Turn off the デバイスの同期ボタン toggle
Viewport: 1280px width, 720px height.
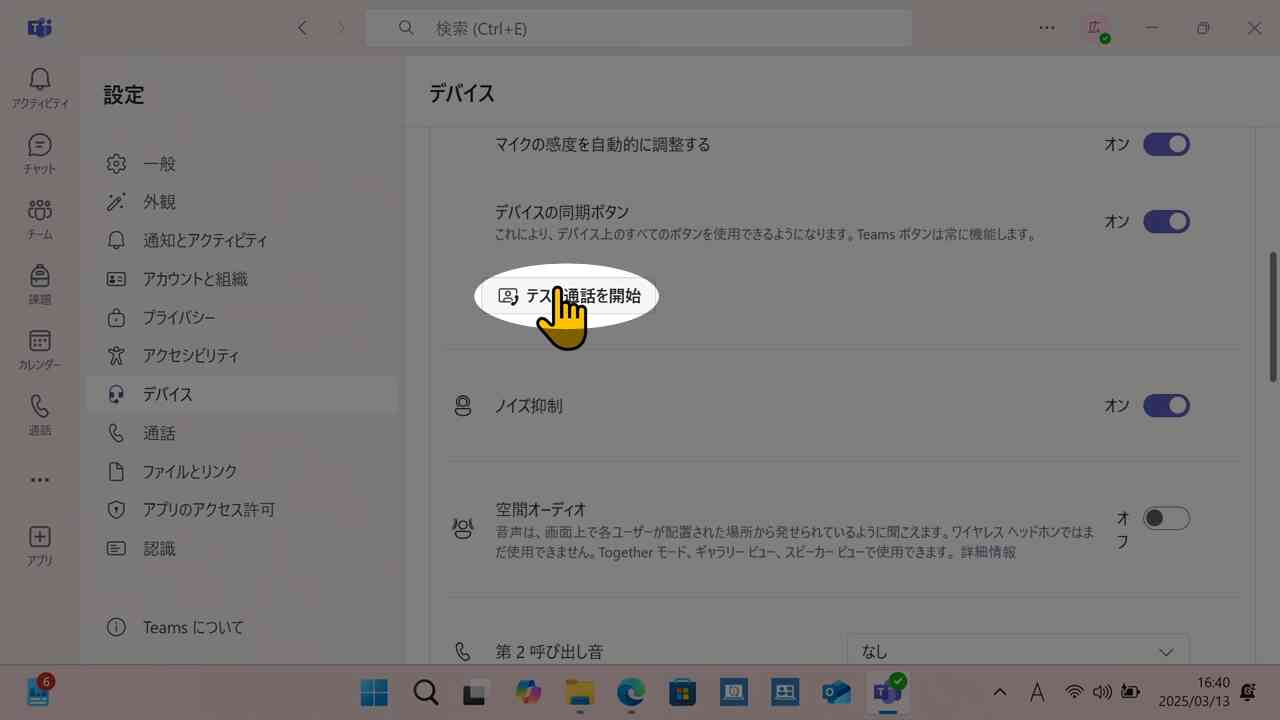1166,221
